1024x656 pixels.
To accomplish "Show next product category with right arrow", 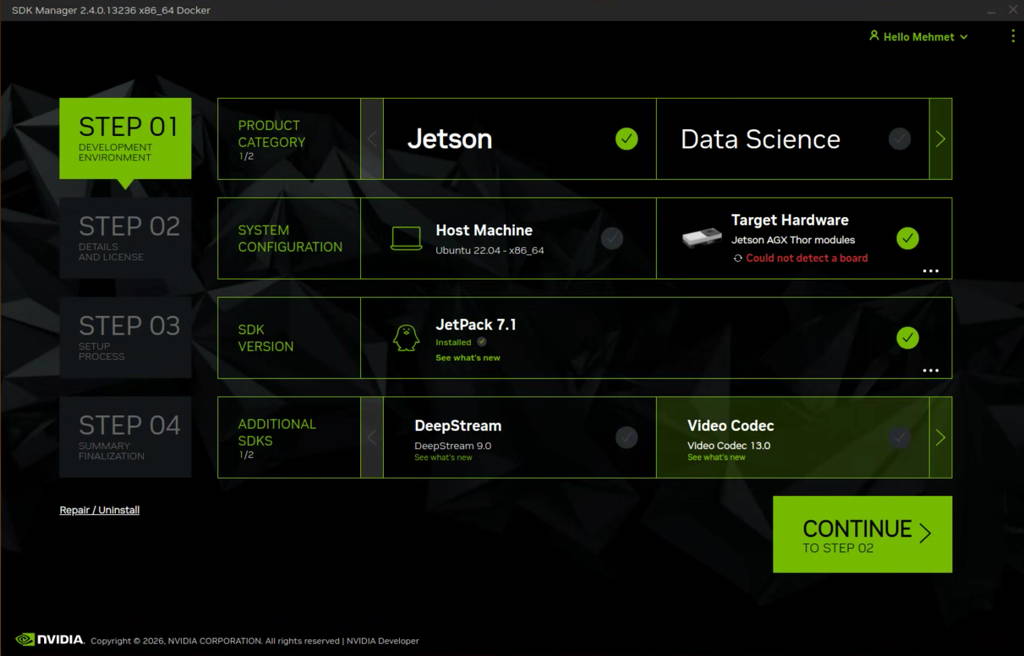I will (x=940, y=139).
